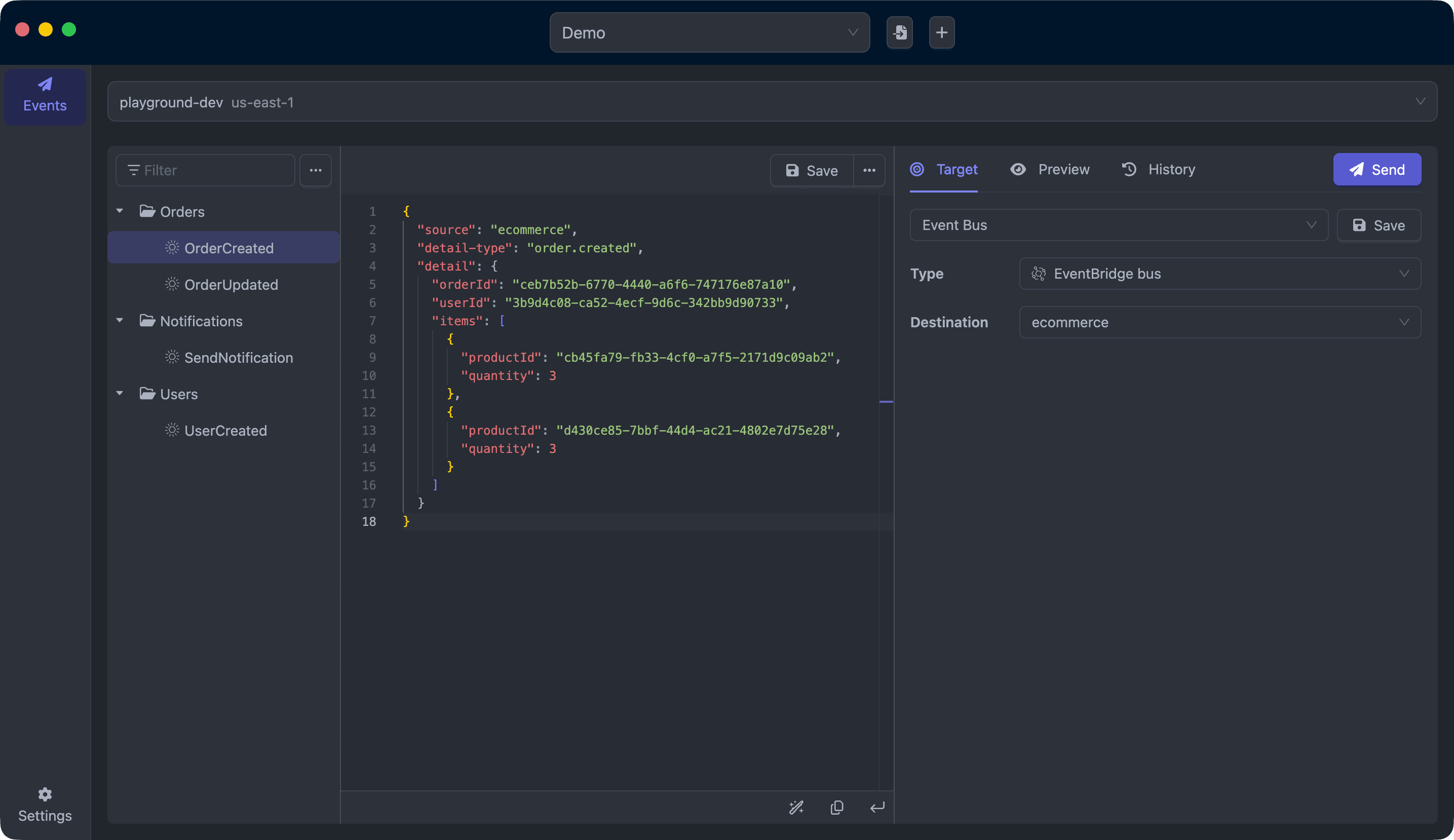Send the event with Send button
This screenshot has height=840, width=1454.
point(1376,170)
